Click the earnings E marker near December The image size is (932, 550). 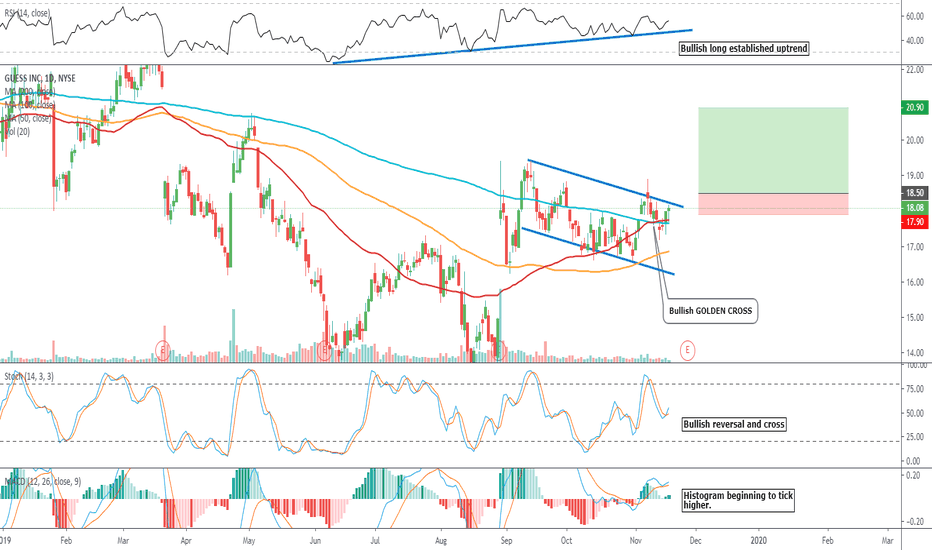click(x=687, y=350)
